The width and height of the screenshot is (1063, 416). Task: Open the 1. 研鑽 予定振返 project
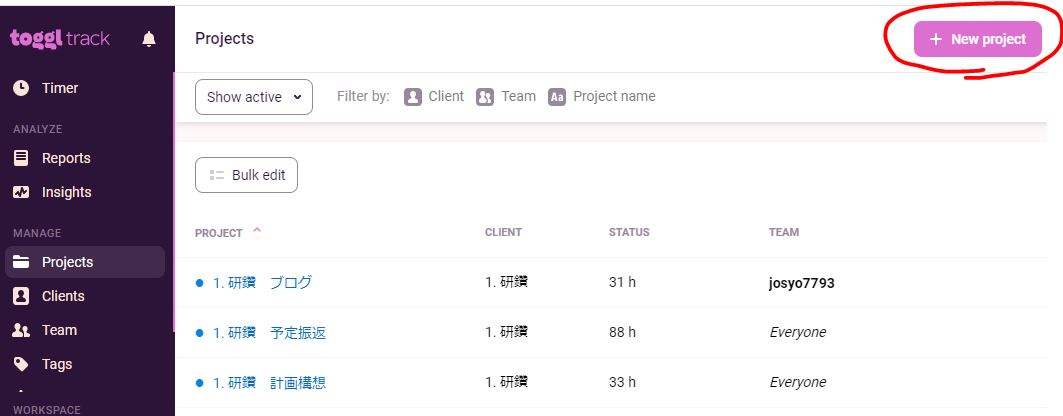click(269, 333)
